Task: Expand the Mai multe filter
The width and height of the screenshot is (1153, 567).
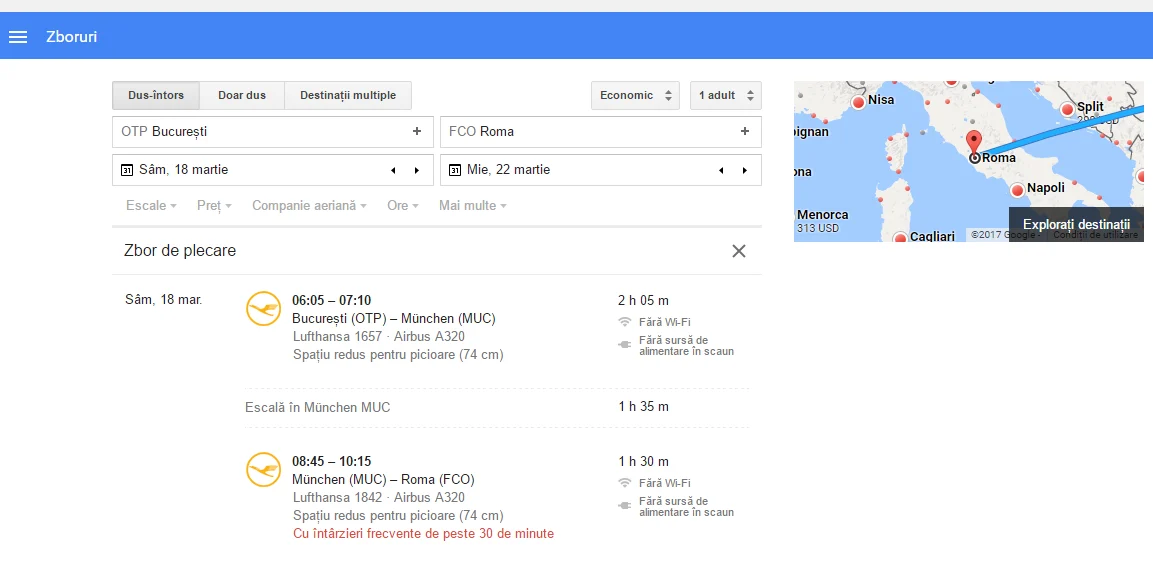Action: [473, 206]
